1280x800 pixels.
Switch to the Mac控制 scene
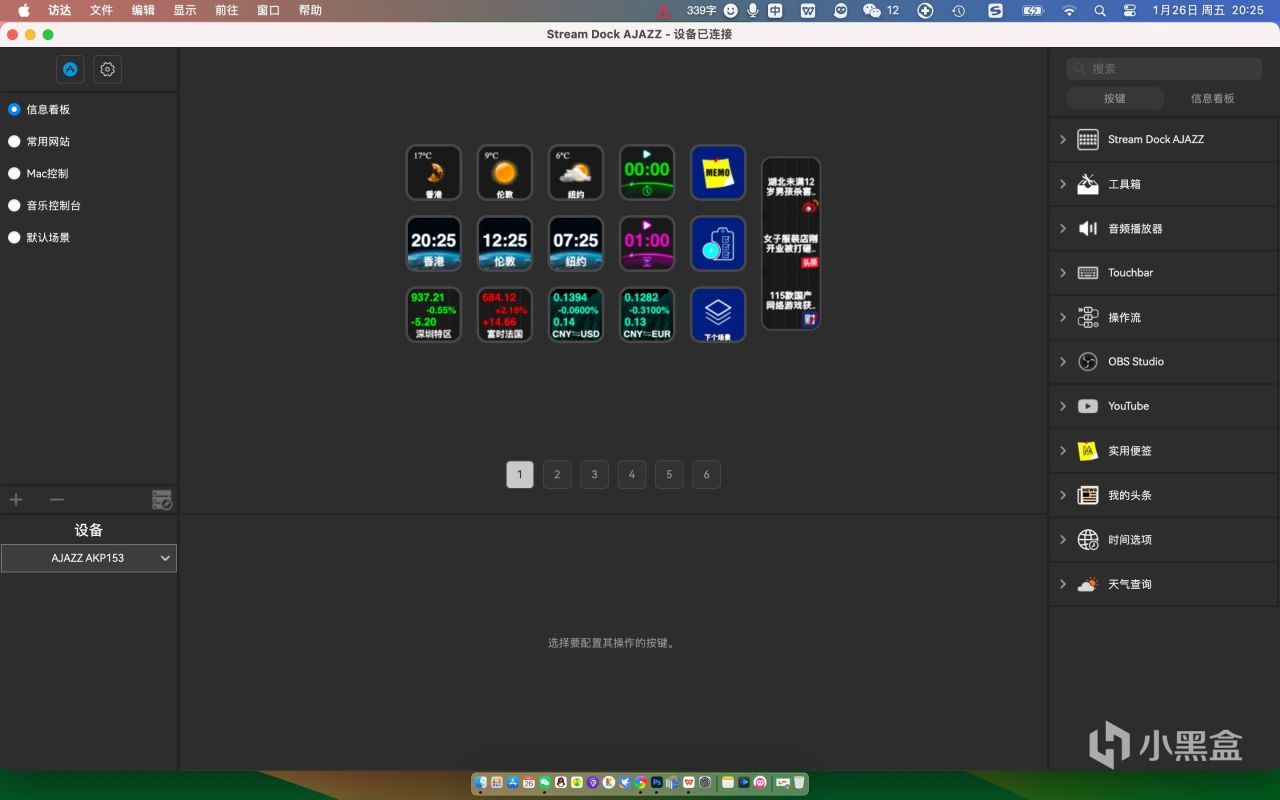(x=14, y=173)
